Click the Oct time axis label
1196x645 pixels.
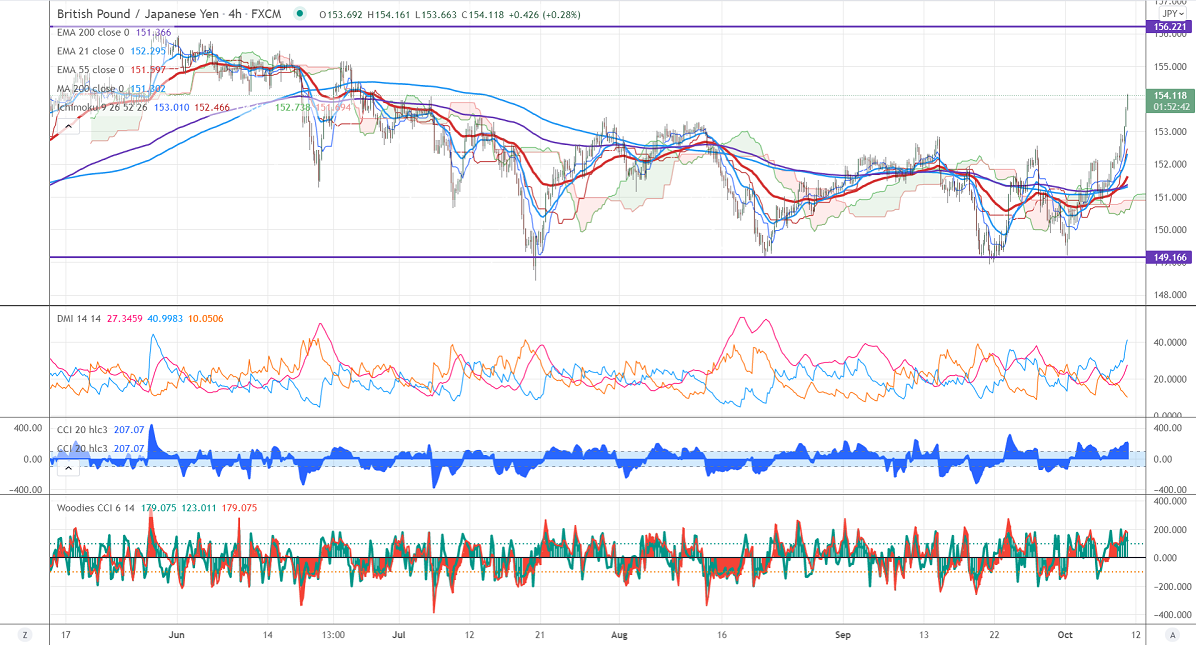[1066, 635]
